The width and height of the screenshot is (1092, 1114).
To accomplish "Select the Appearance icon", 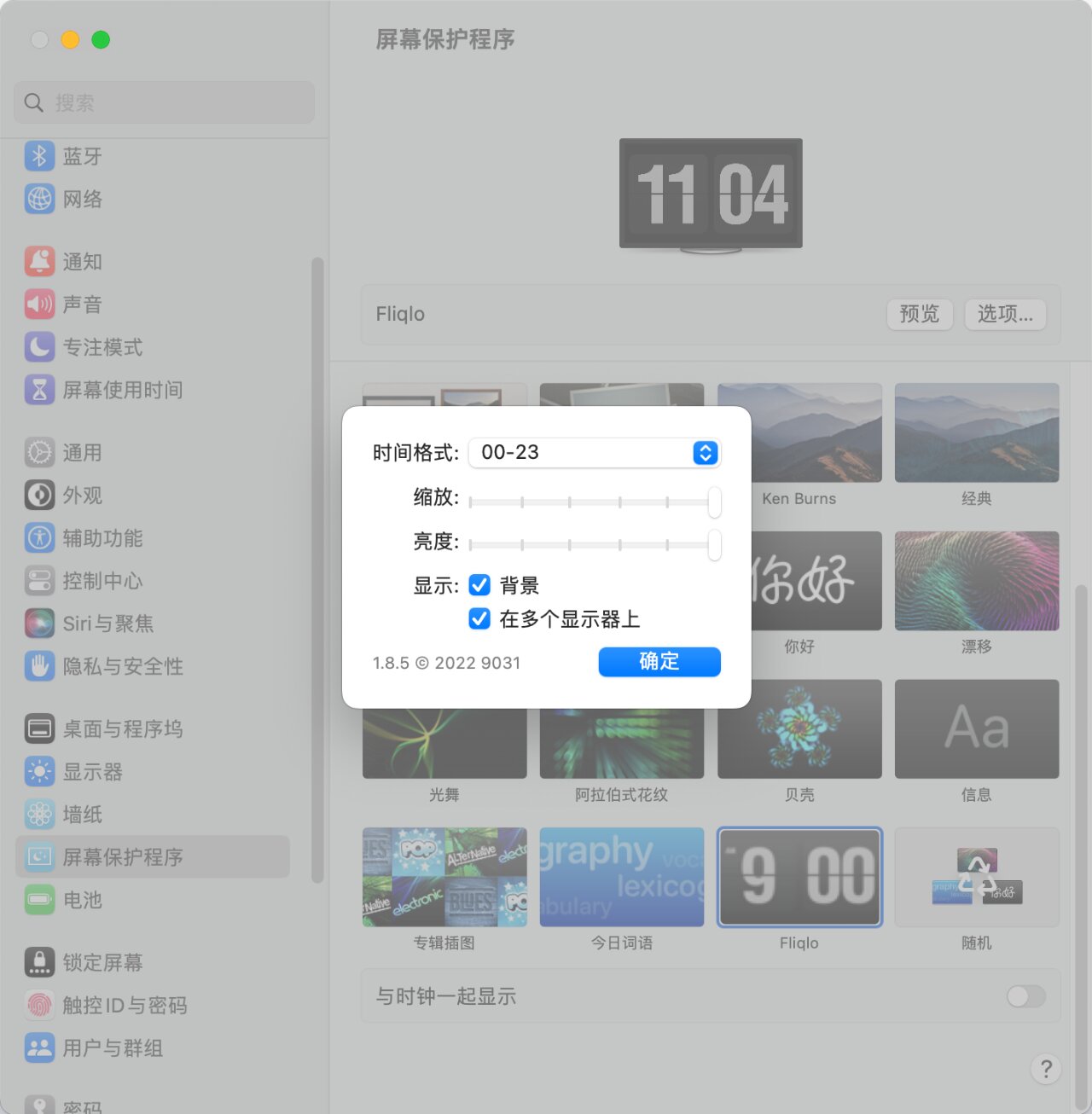I will pos(39,495).
